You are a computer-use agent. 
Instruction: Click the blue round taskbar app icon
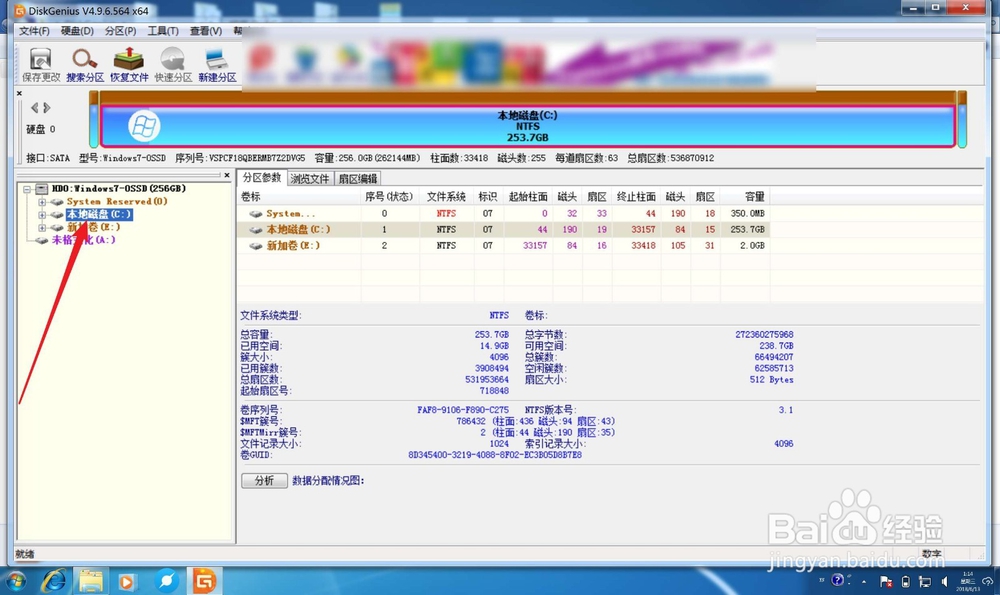point(166,581)
